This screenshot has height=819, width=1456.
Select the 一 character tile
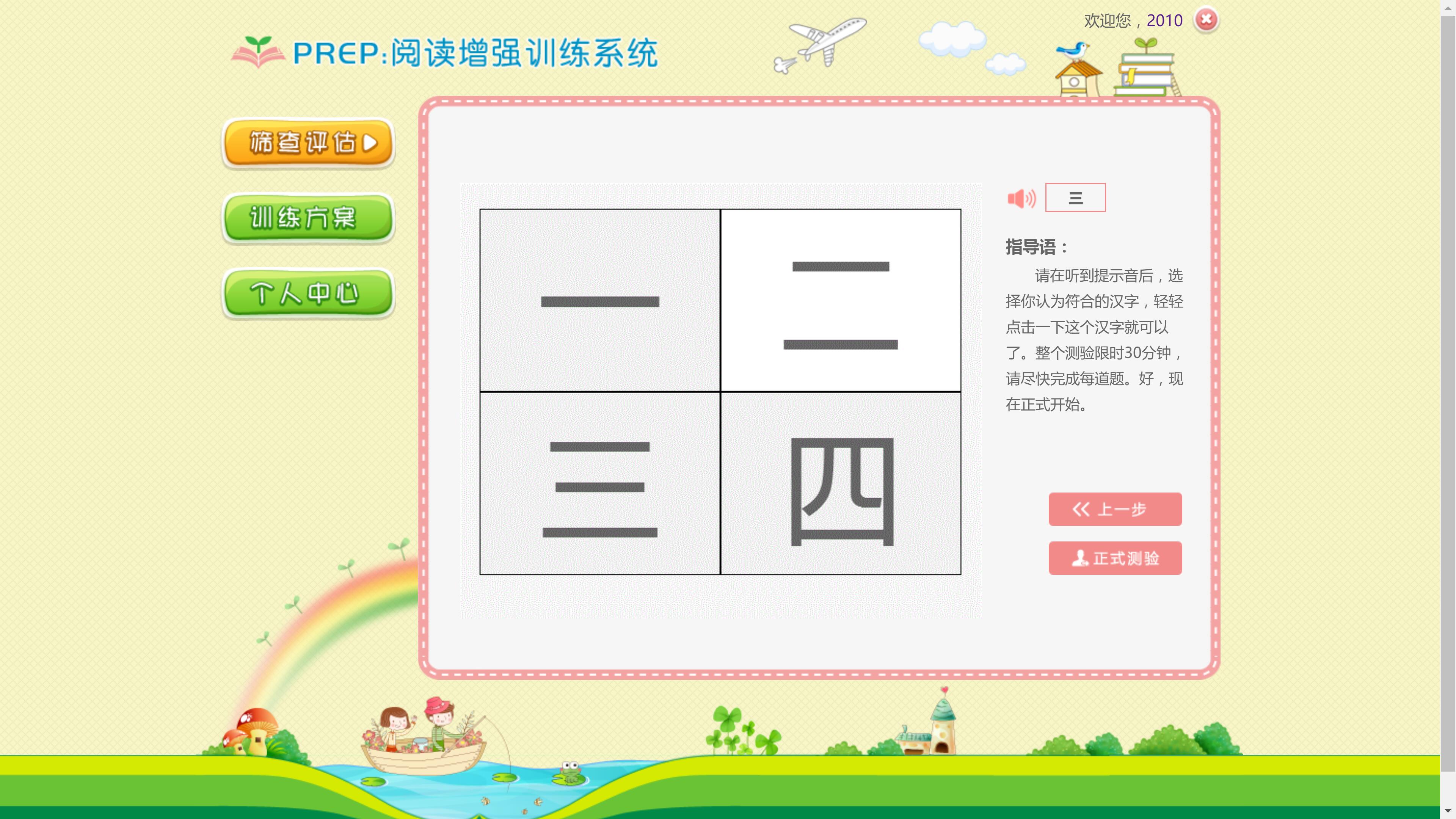coord(600,300)
